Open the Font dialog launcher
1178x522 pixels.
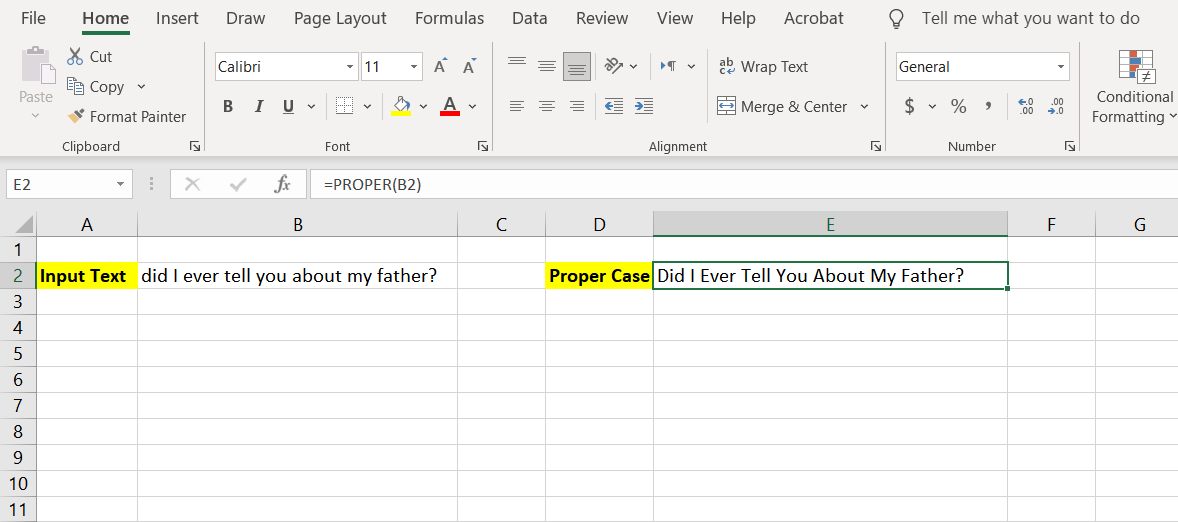[483, 146]
